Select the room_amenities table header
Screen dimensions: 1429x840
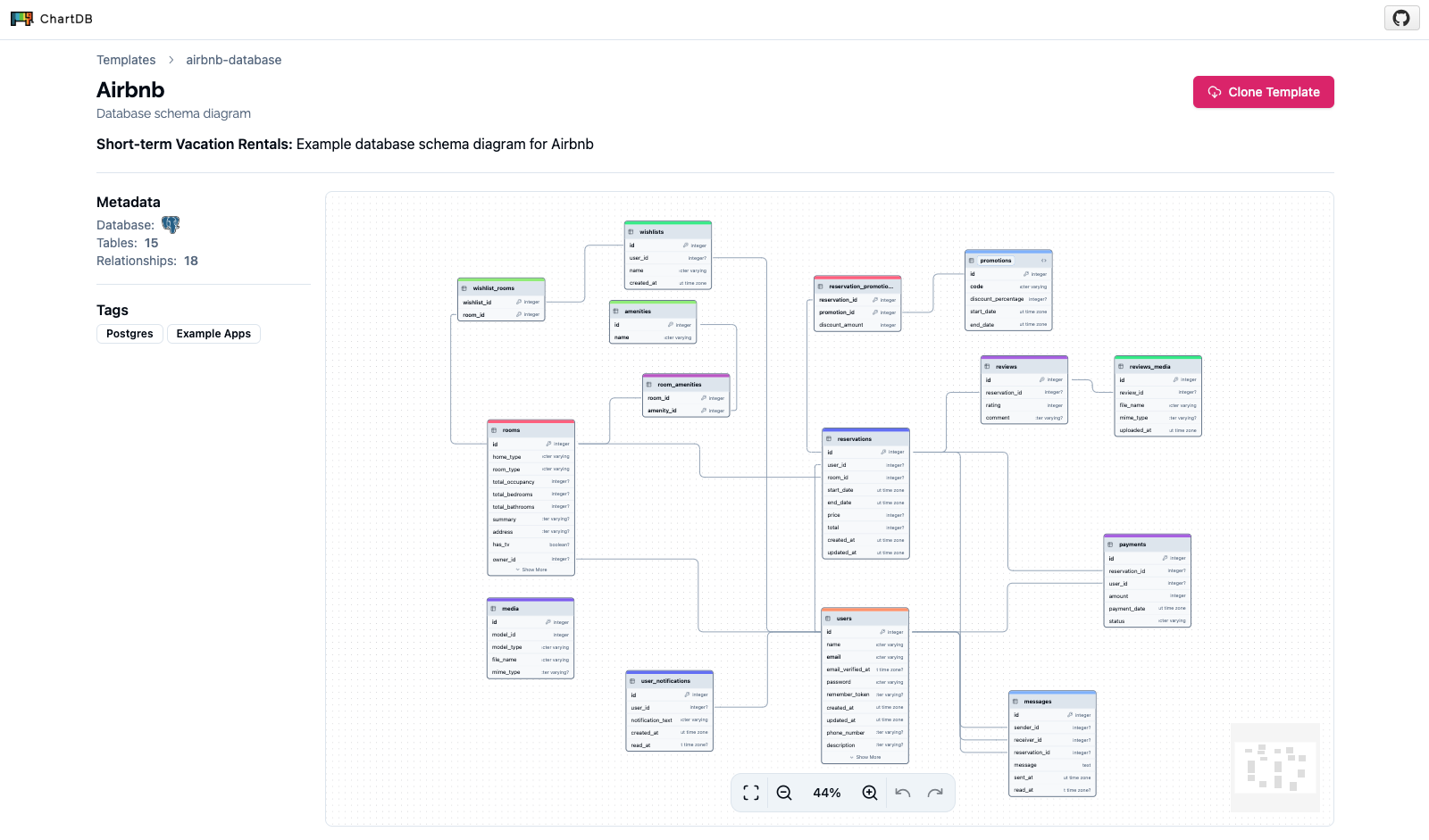(686, 385)
